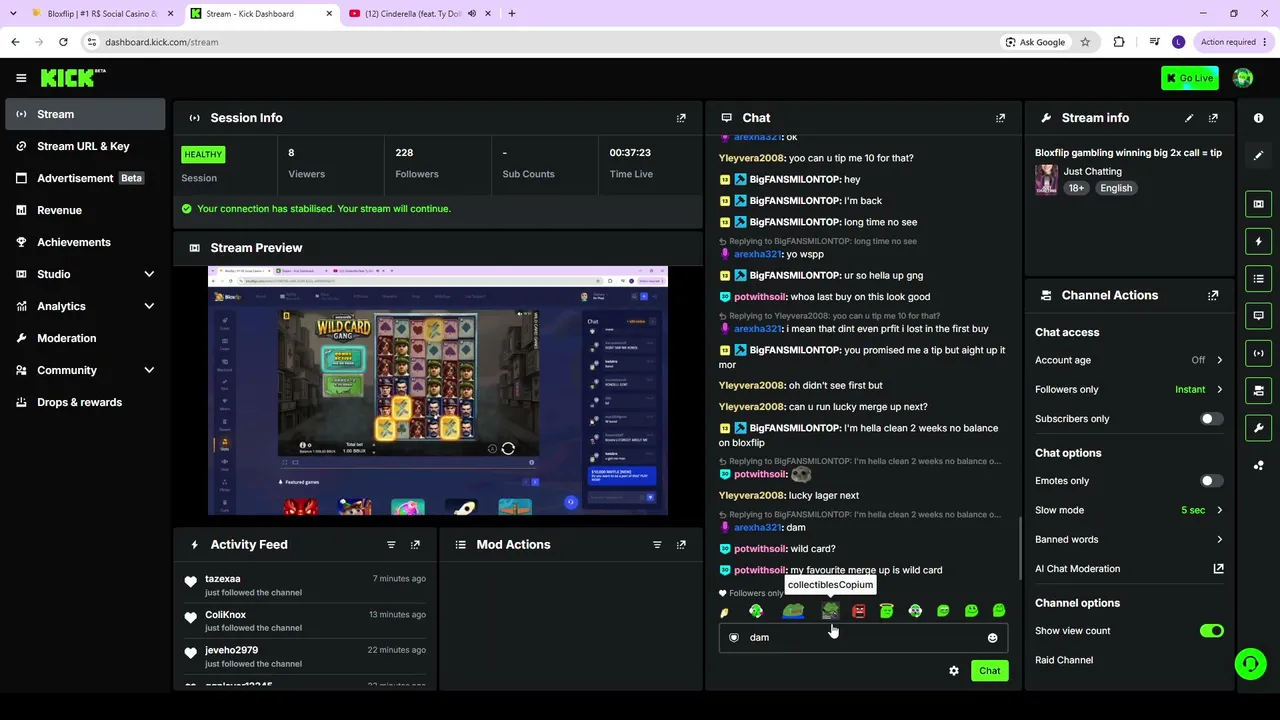Click the chat message input field

click(862, 638)
